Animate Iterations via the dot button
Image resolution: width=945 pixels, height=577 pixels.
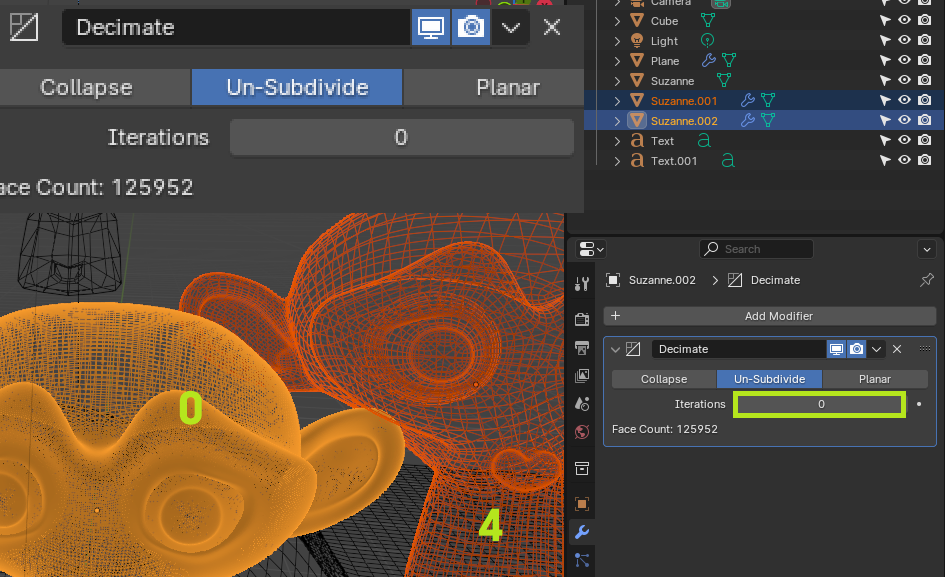pos(919,404)
